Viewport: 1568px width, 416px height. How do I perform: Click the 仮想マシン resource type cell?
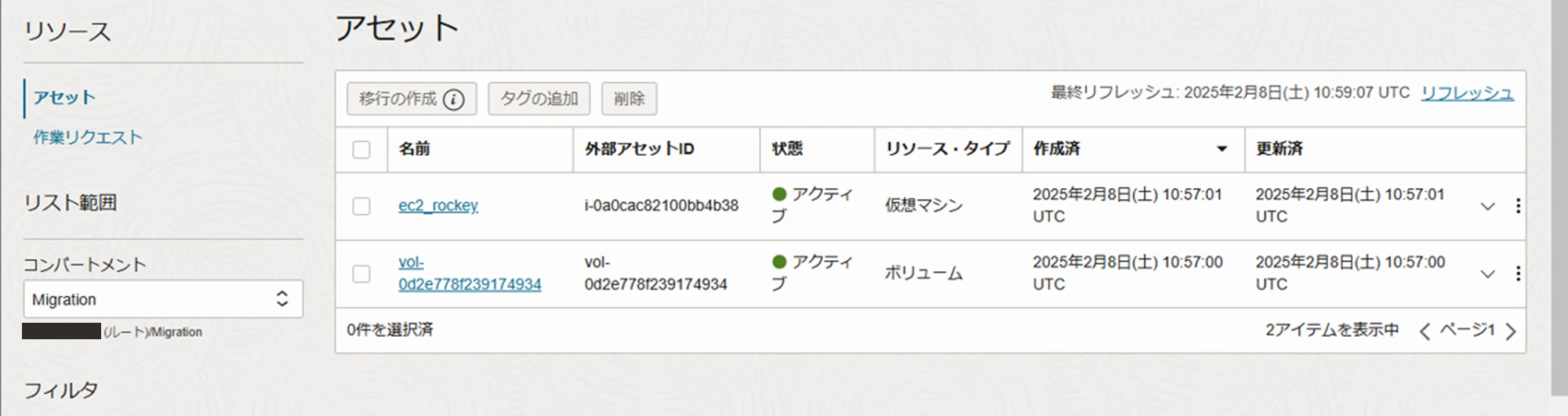[x=924, y=205]
